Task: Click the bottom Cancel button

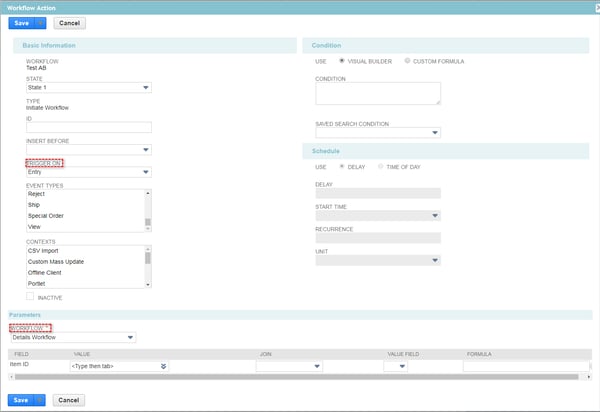Action: [68, 400]
